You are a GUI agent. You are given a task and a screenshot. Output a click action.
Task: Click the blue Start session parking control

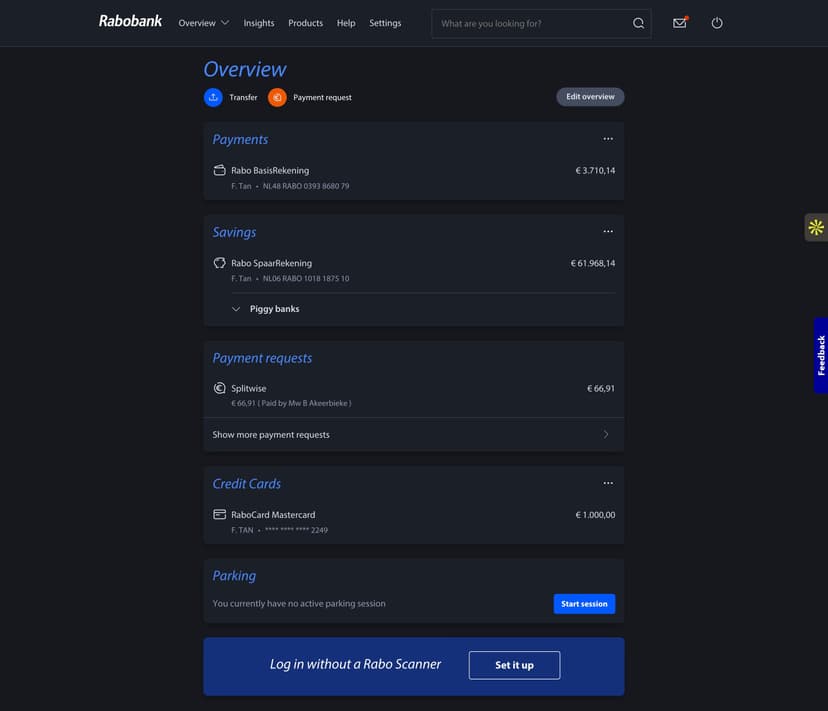click(x=584, y=603)
